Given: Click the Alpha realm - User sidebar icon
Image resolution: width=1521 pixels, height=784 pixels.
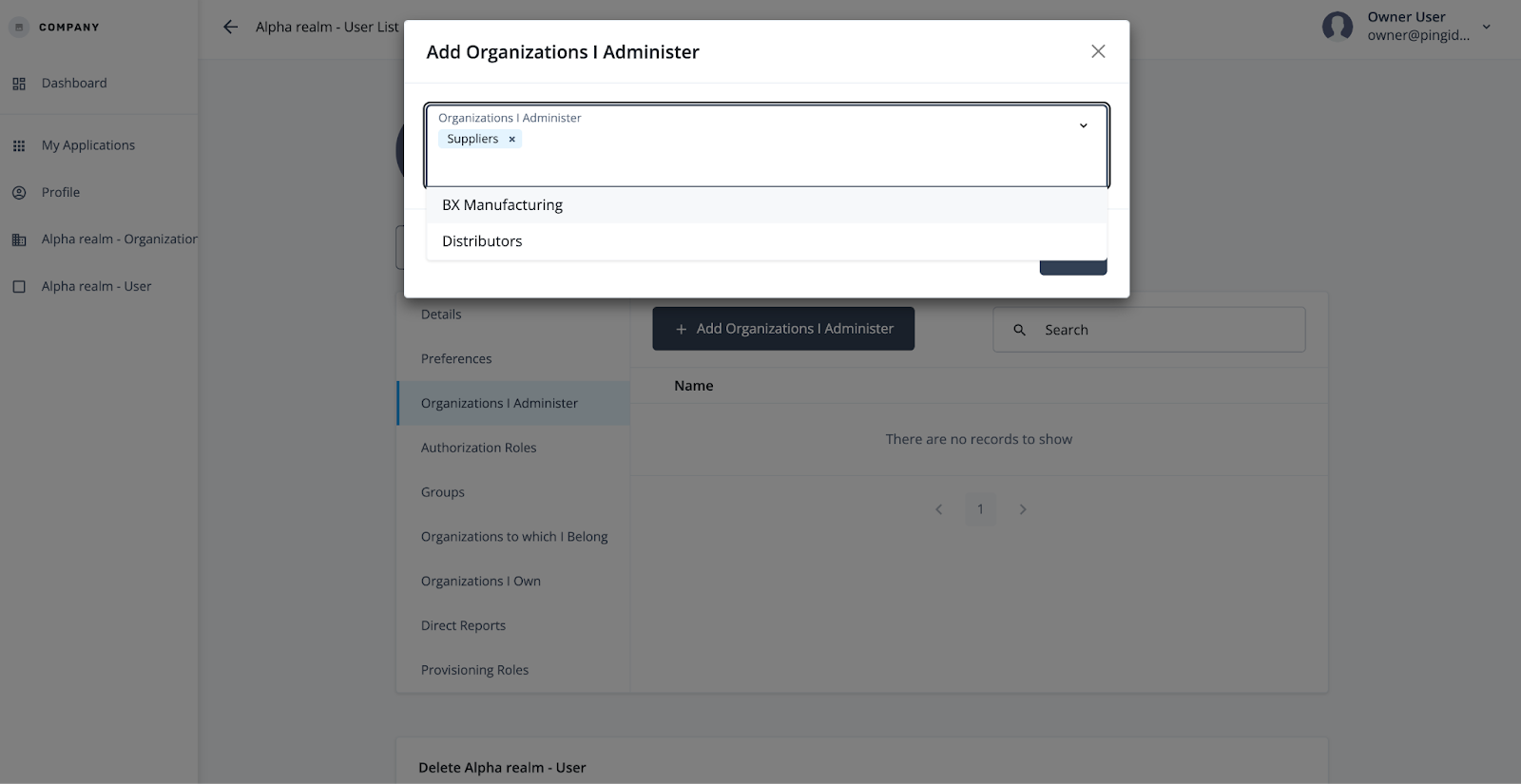Looking at the screenshot, I should 19,286.
